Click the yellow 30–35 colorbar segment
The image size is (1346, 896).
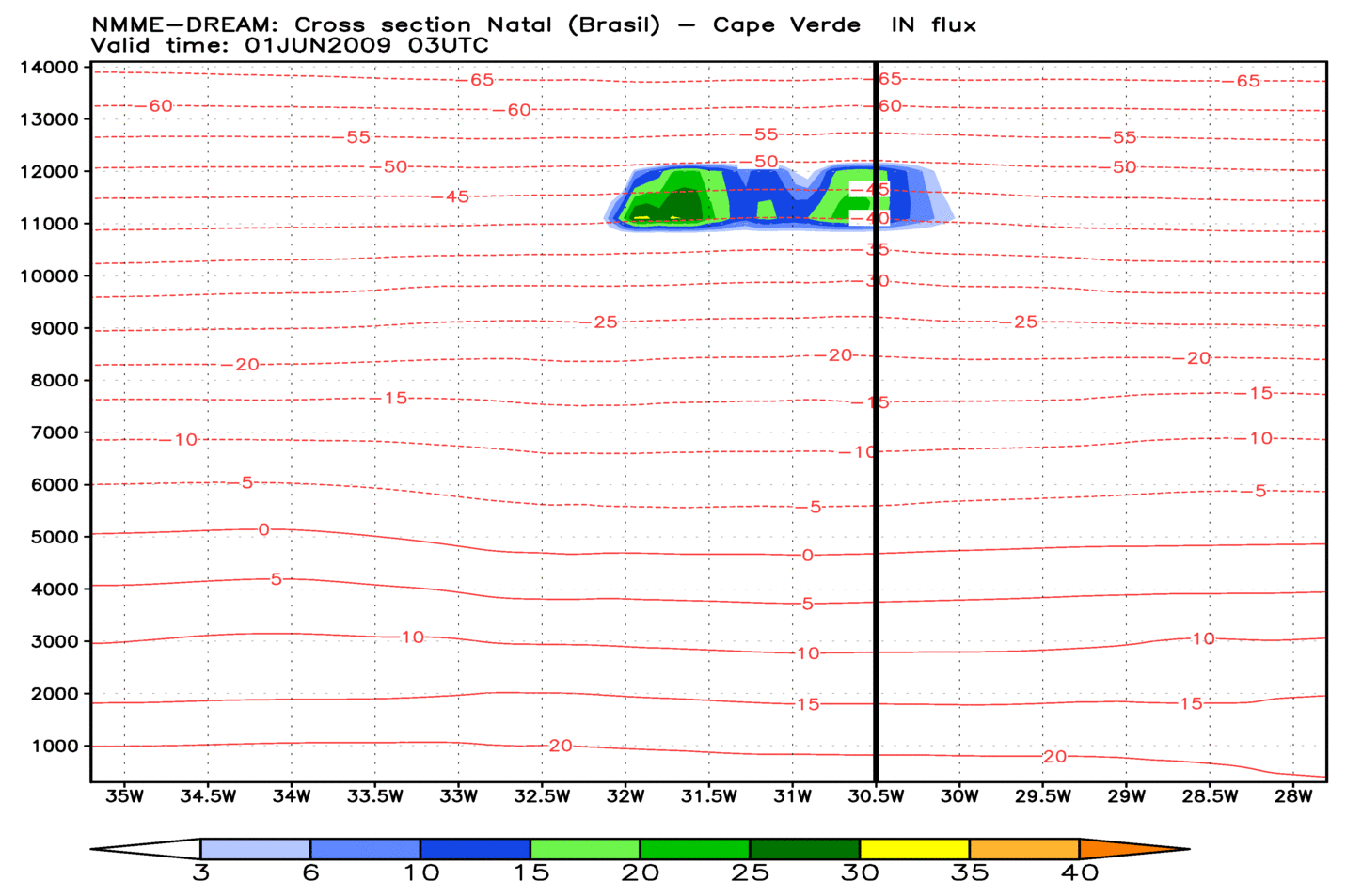[914, 848]
